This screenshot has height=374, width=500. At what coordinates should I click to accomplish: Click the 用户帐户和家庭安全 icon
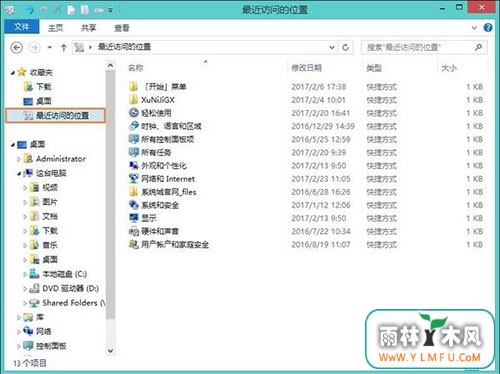point(133,244)
